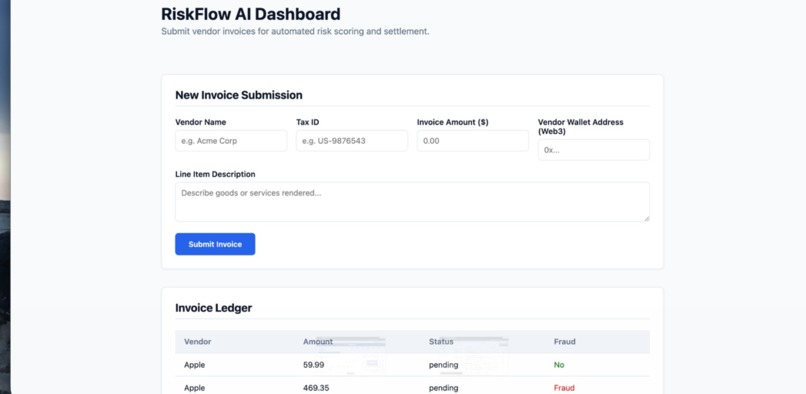Focus the Line Item Description textarea
Viewport: 806px width, 394px height.
coord(412,202)
